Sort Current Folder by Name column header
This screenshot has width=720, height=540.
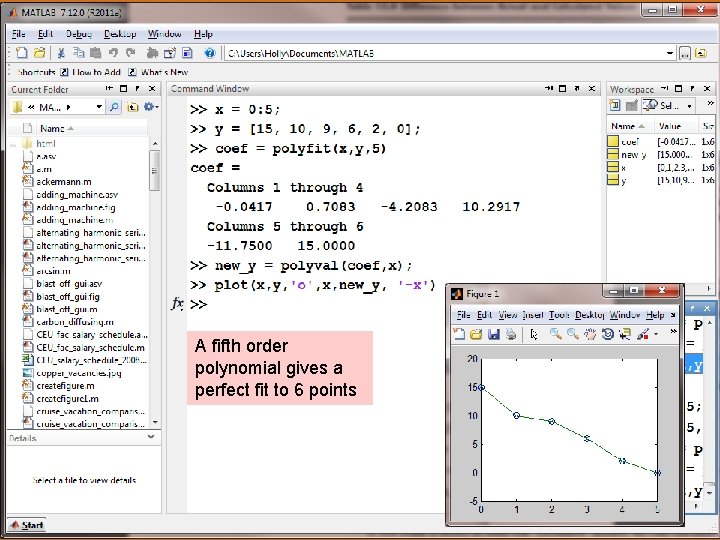tap(90, 129)
